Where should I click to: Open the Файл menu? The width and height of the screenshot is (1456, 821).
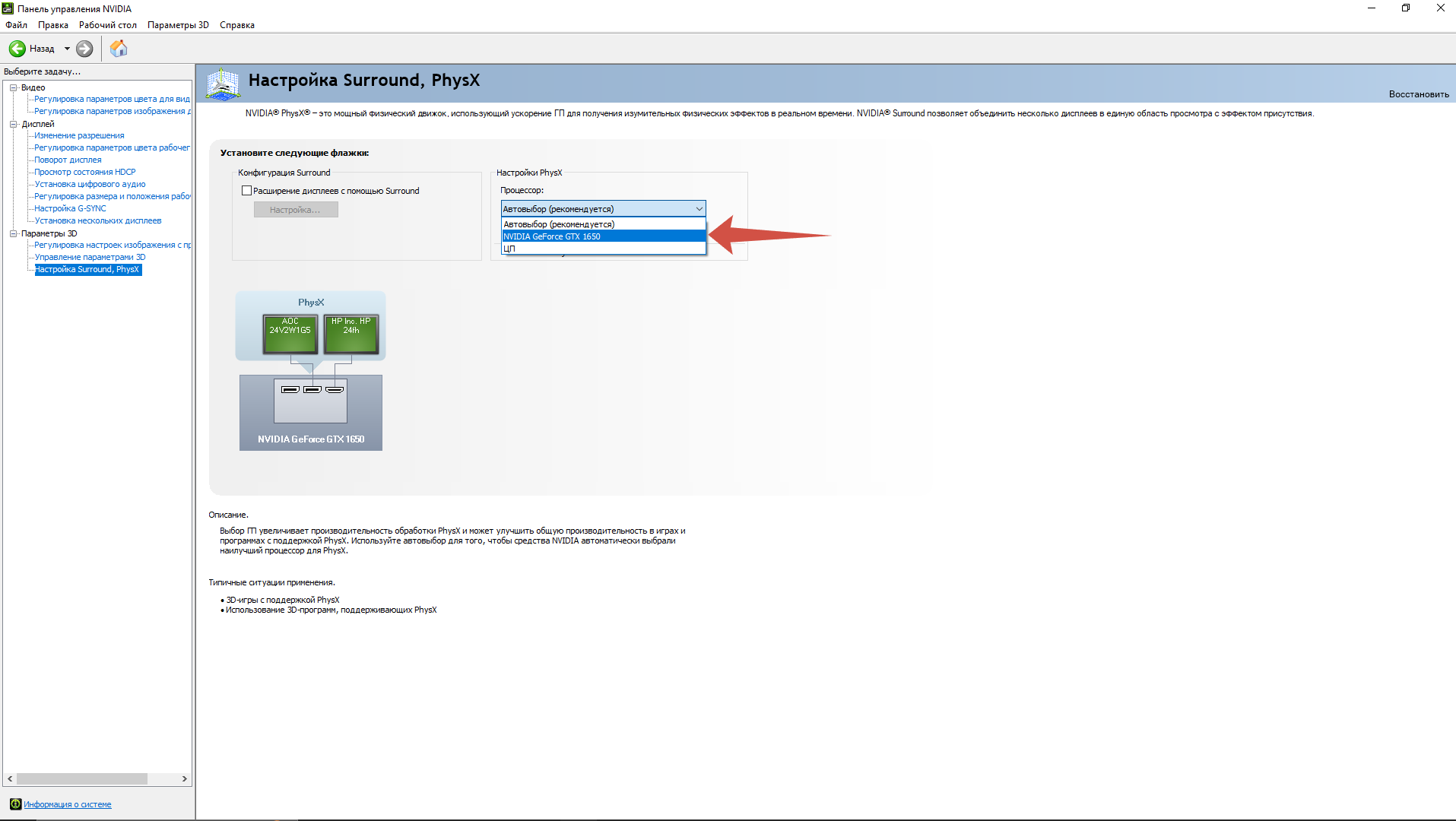[16, 25]
